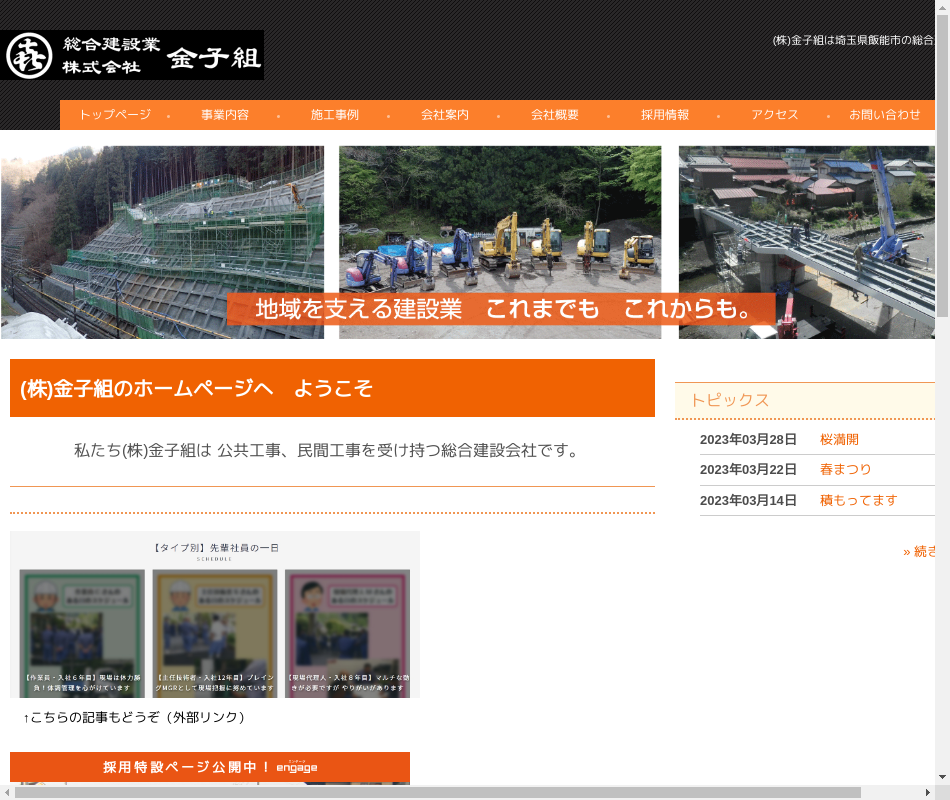Open the 春まつり topic link
The image size is (950, 800).
click(x=845, y=470)
